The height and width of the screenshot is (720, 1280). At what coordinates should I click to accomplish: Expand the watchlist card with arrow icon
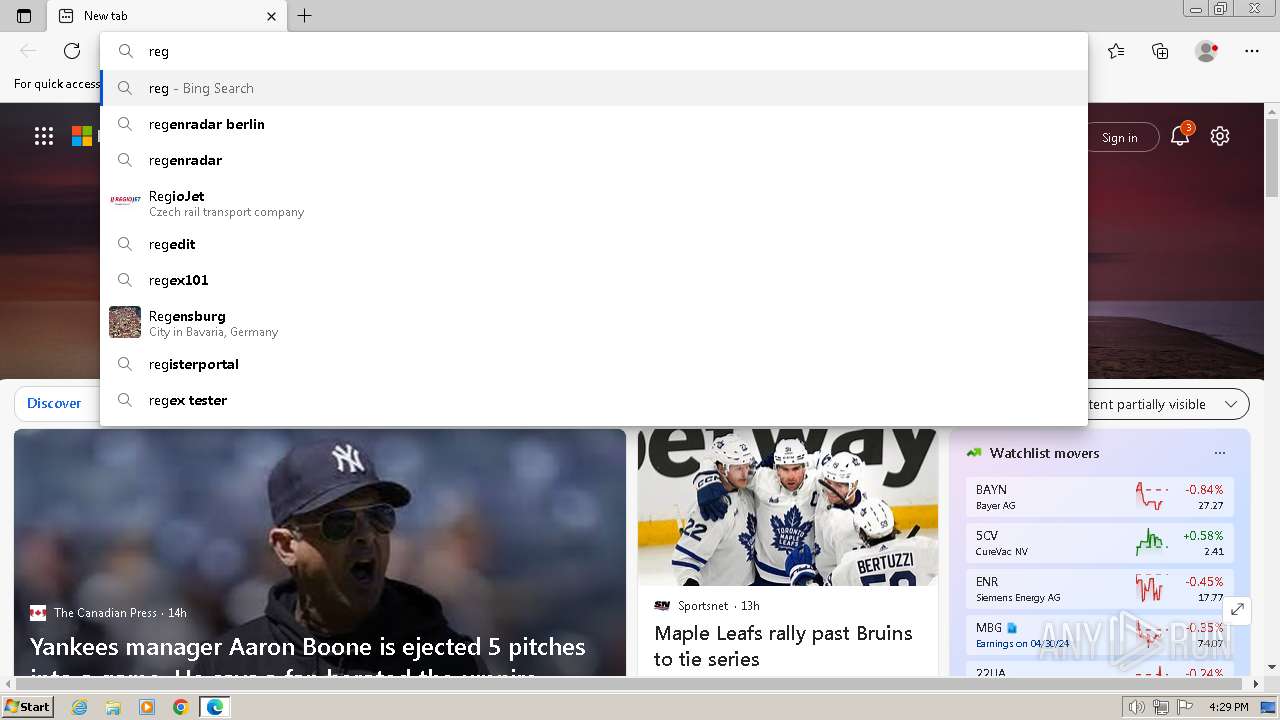1237,609
